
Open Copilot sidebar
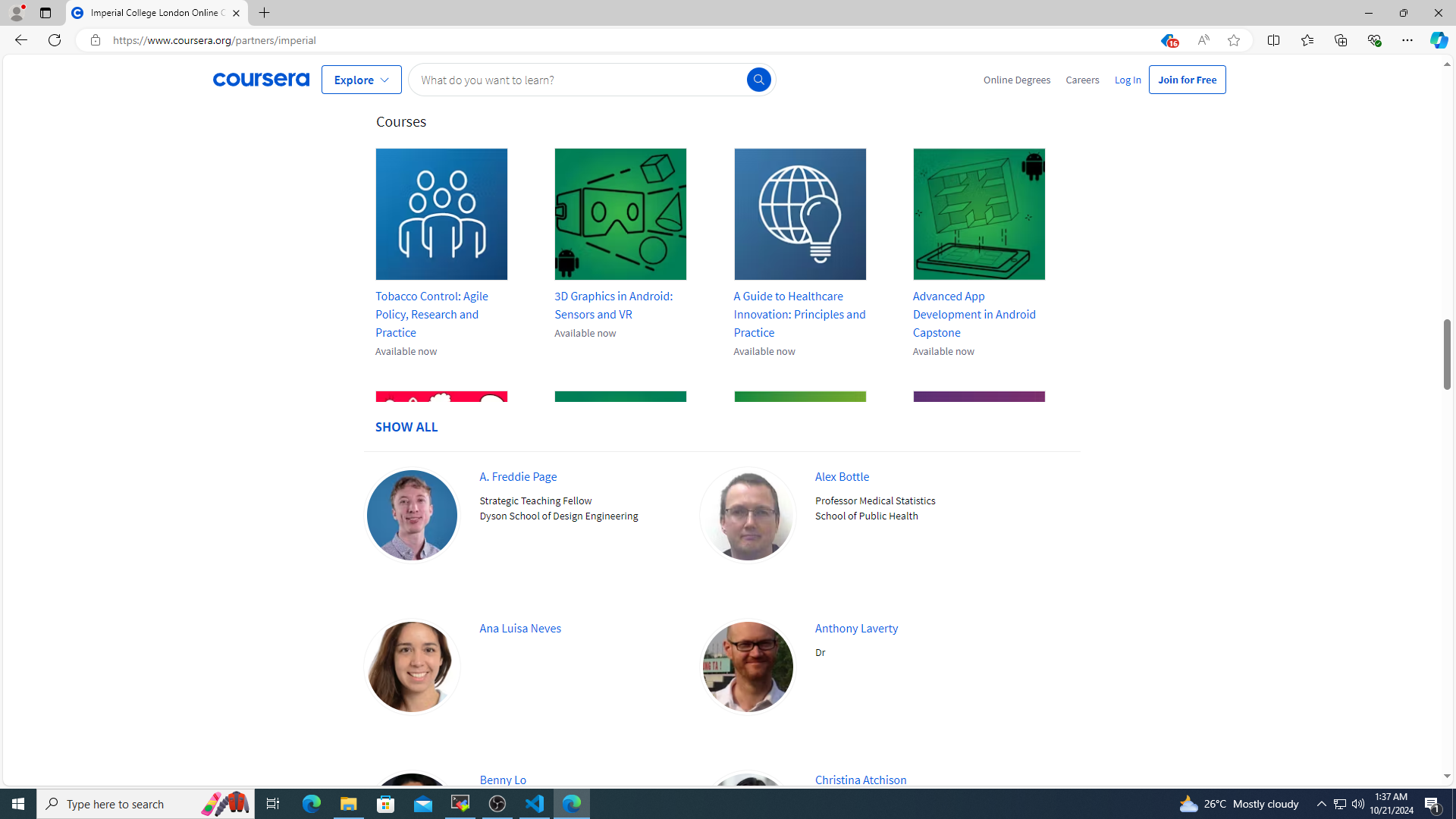click(1439, 40)
